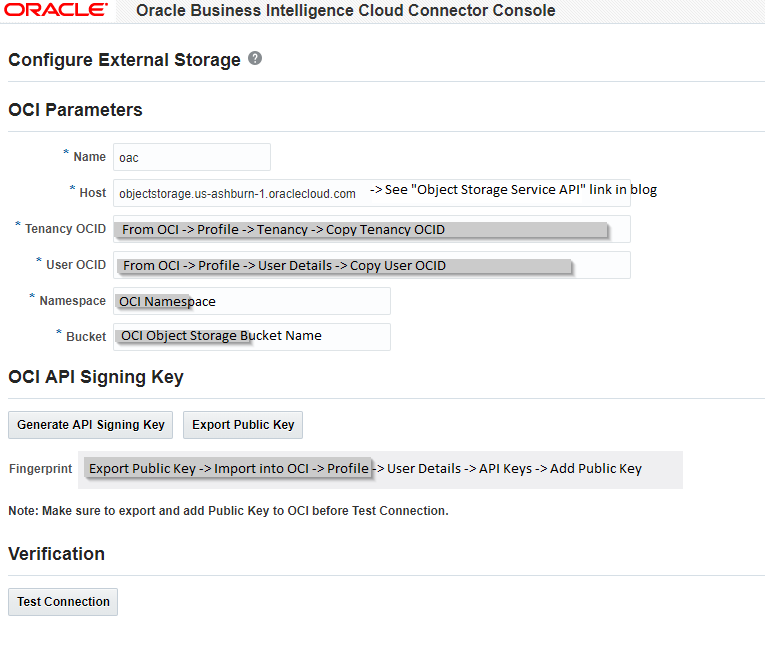
Task: Click the Verification section heading
Action: pyautogui.click(x=56, y=554)
